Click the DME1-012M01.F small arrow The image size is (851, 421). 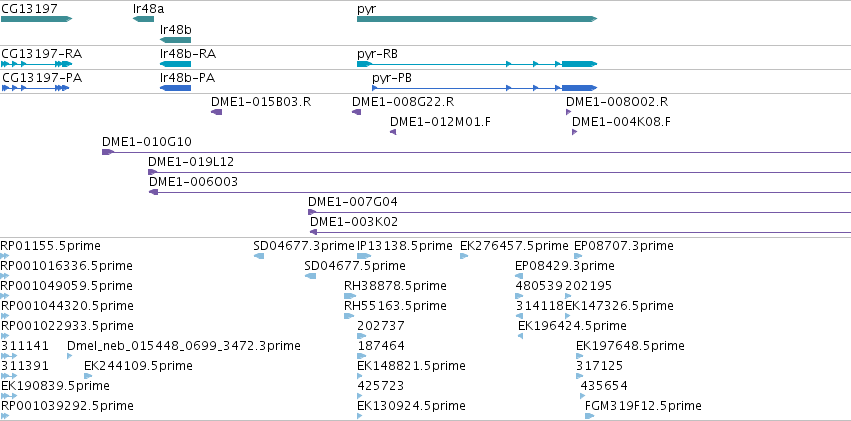coord(393,132)
